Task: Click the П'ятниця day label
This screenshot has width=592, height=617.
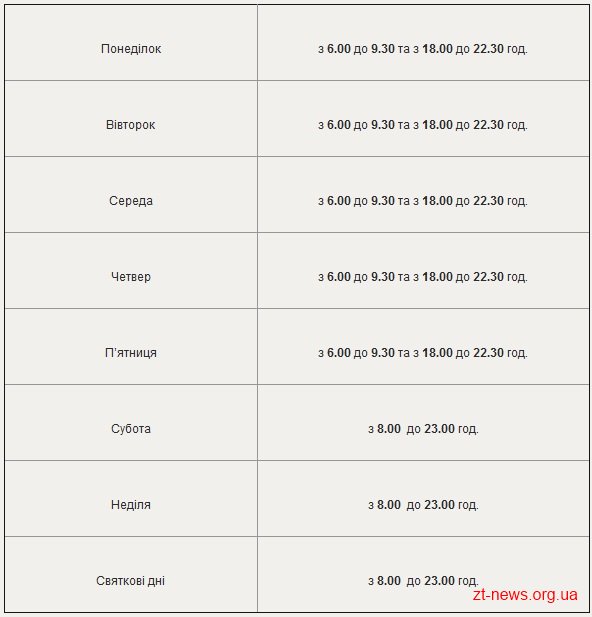Action: pos(131,353)
